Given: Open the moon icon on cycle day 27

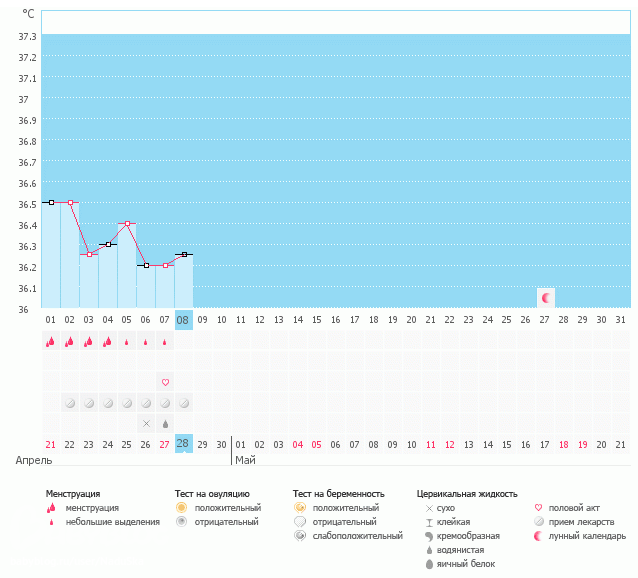Looking at the screenshot, I should click(546, 298).
